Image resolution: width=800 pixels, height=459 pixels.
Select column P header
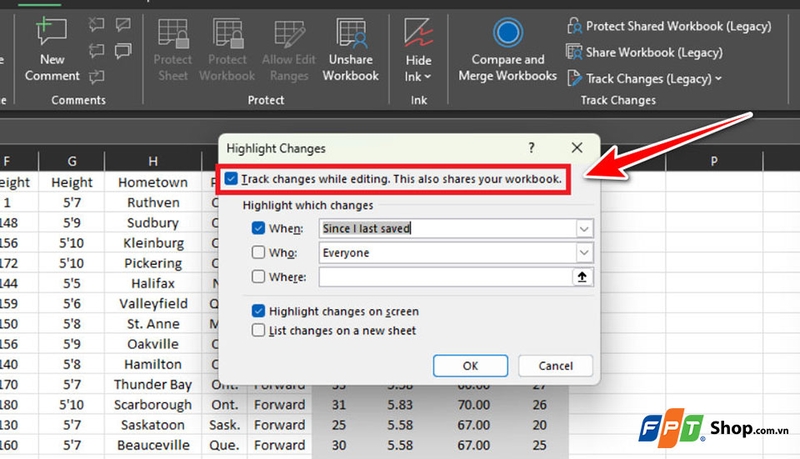pos(714,161)
